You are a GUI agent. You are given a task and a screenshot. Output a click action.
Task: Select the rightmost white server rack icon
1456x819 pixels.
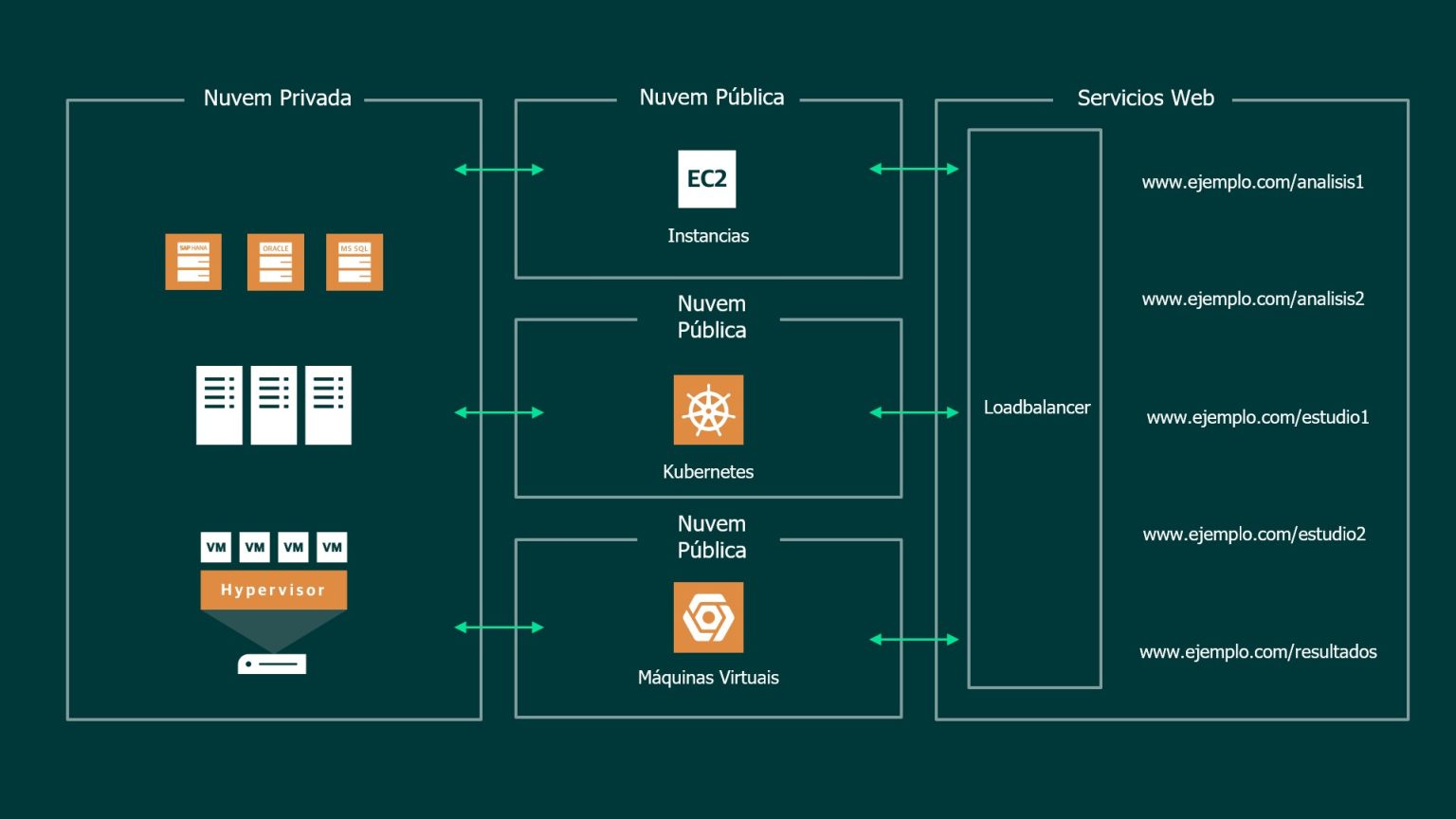point(328,405)
